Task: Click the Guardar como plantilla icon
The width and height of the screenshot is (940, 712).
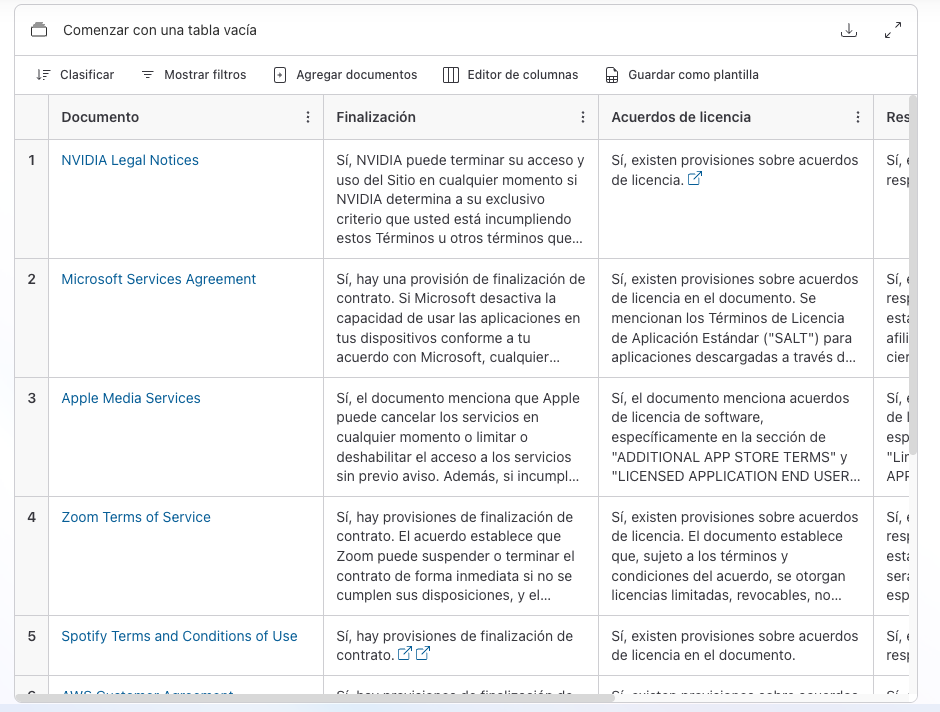Action: pyautogui.click(x=611, y=75)
